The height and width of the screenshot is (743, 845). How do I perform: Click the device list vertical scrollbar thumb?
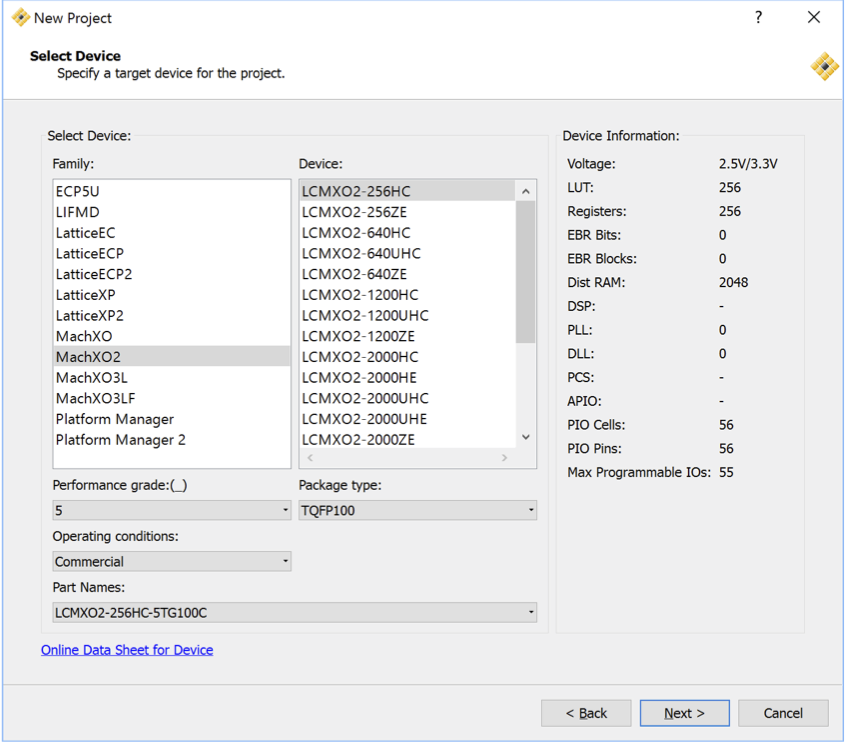[x=525, y=272]
